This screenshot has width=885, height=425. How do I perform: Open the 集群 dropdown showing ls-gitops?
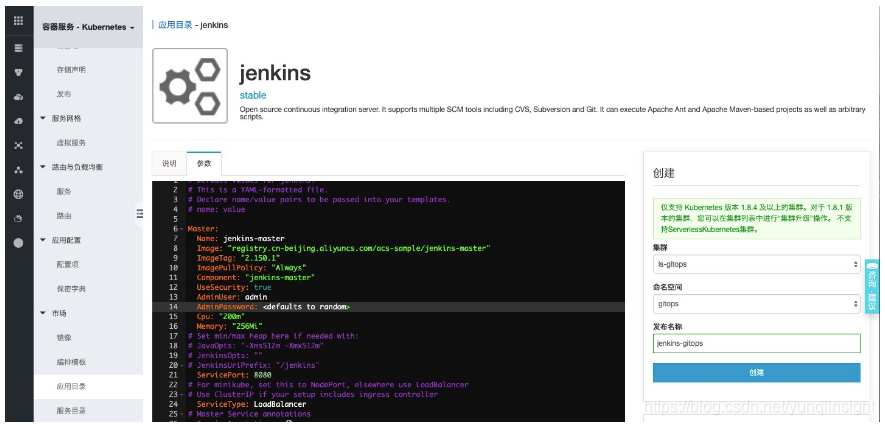point(756,264)
